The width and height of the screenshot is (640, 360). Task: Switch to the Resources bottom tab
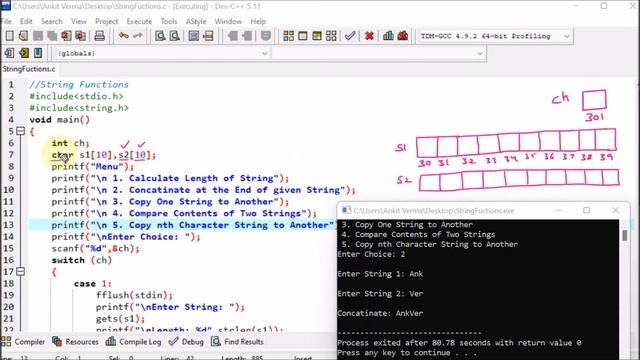(x=76, y=342)
